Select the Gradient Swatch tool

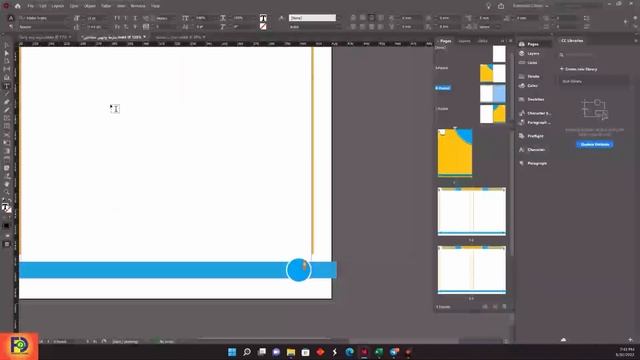tap(7, 151)
